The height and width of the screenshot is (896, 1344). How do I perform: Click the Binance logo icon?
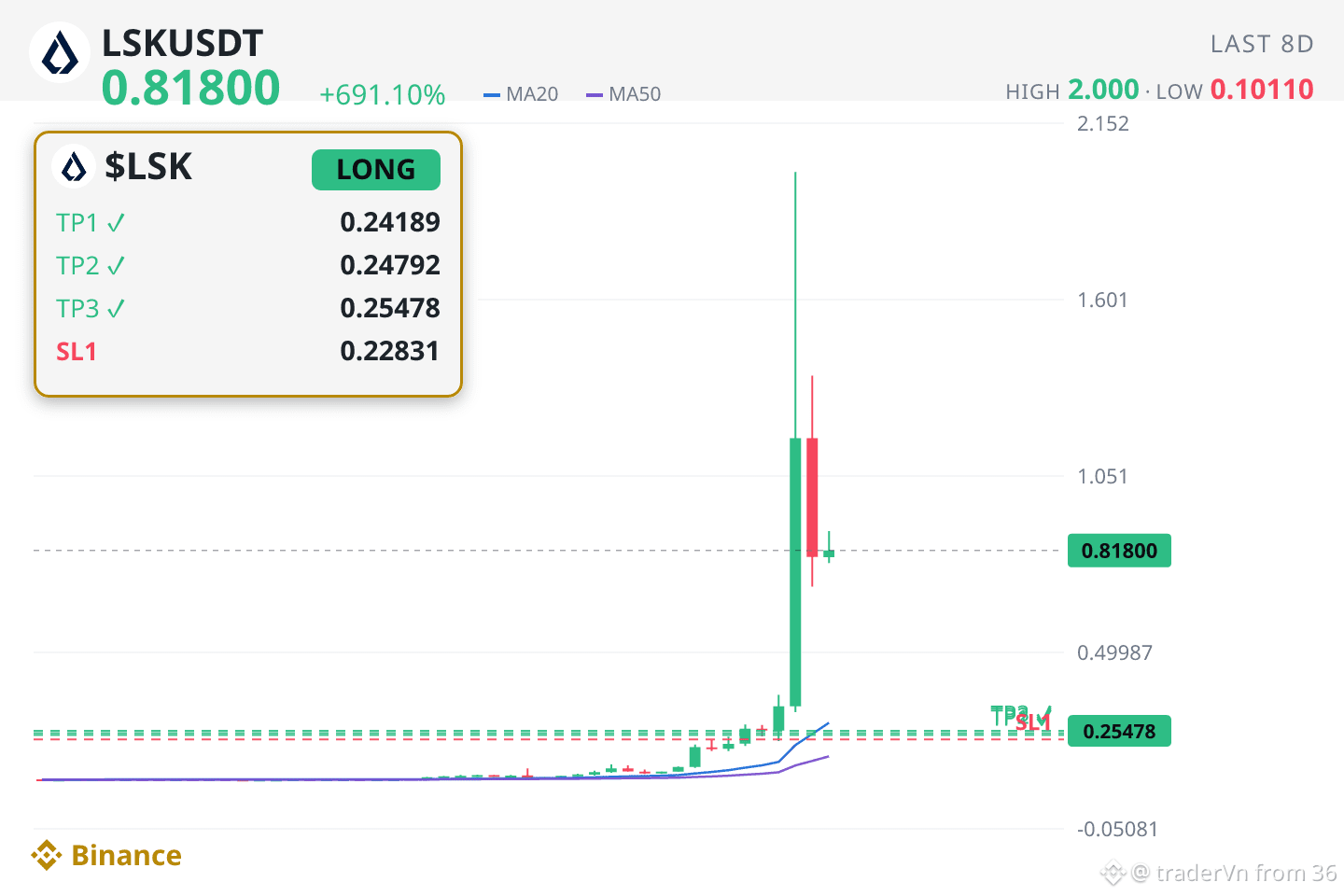coord(47,855)
